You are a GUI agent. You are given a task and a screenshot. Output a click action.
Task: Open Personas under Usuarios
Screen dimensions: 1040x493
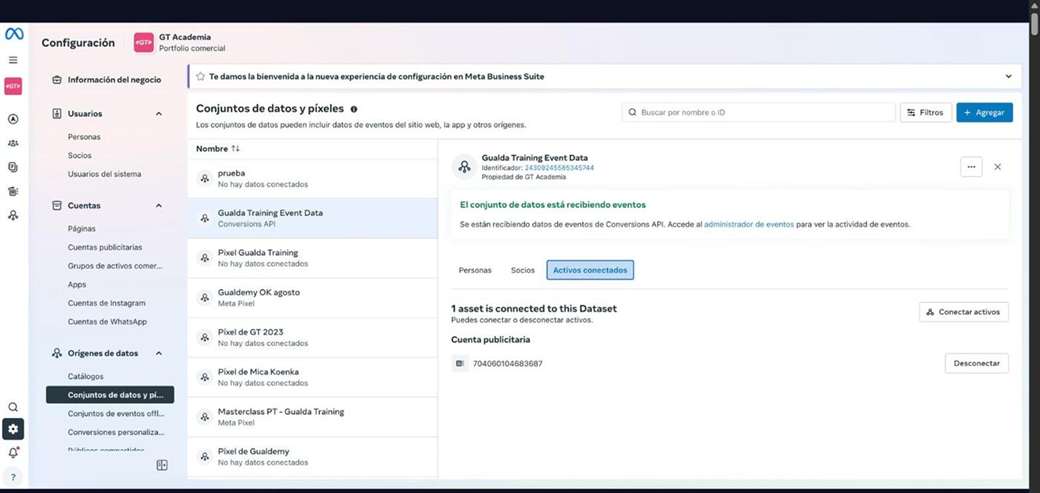(x=84, y=137)
